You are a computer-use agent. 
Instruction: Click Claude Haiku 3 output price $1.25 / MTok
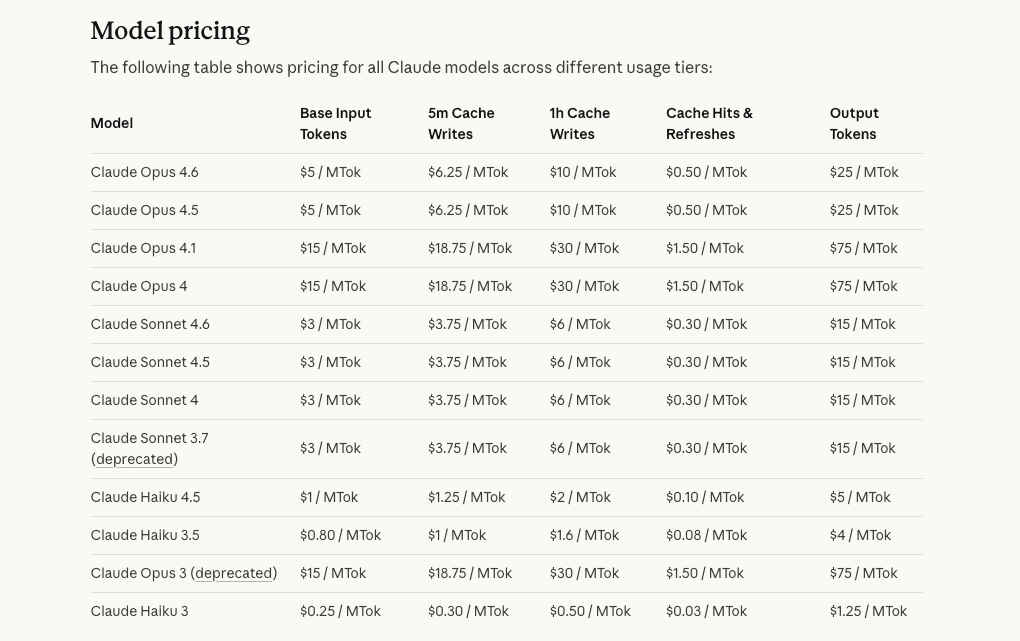[868, 611]
